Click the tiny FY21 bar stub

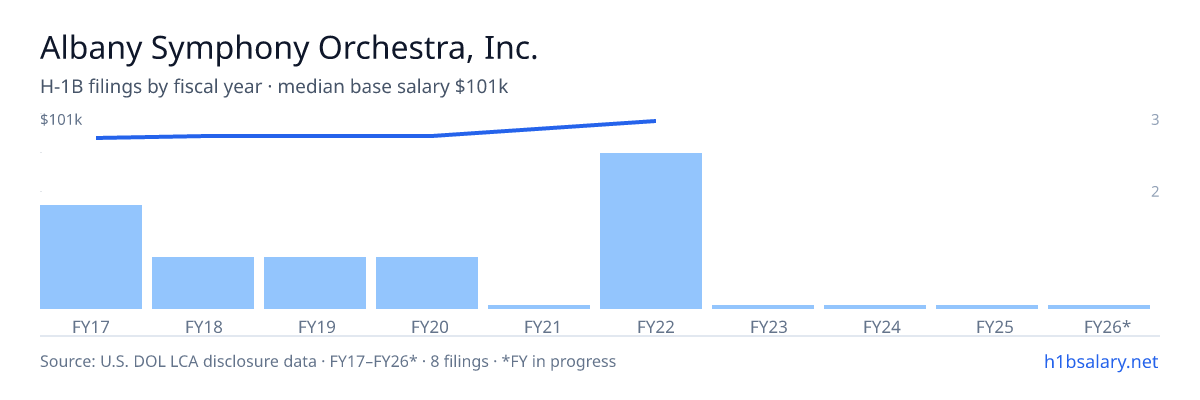pyautogui.click(x=539, y=307)
